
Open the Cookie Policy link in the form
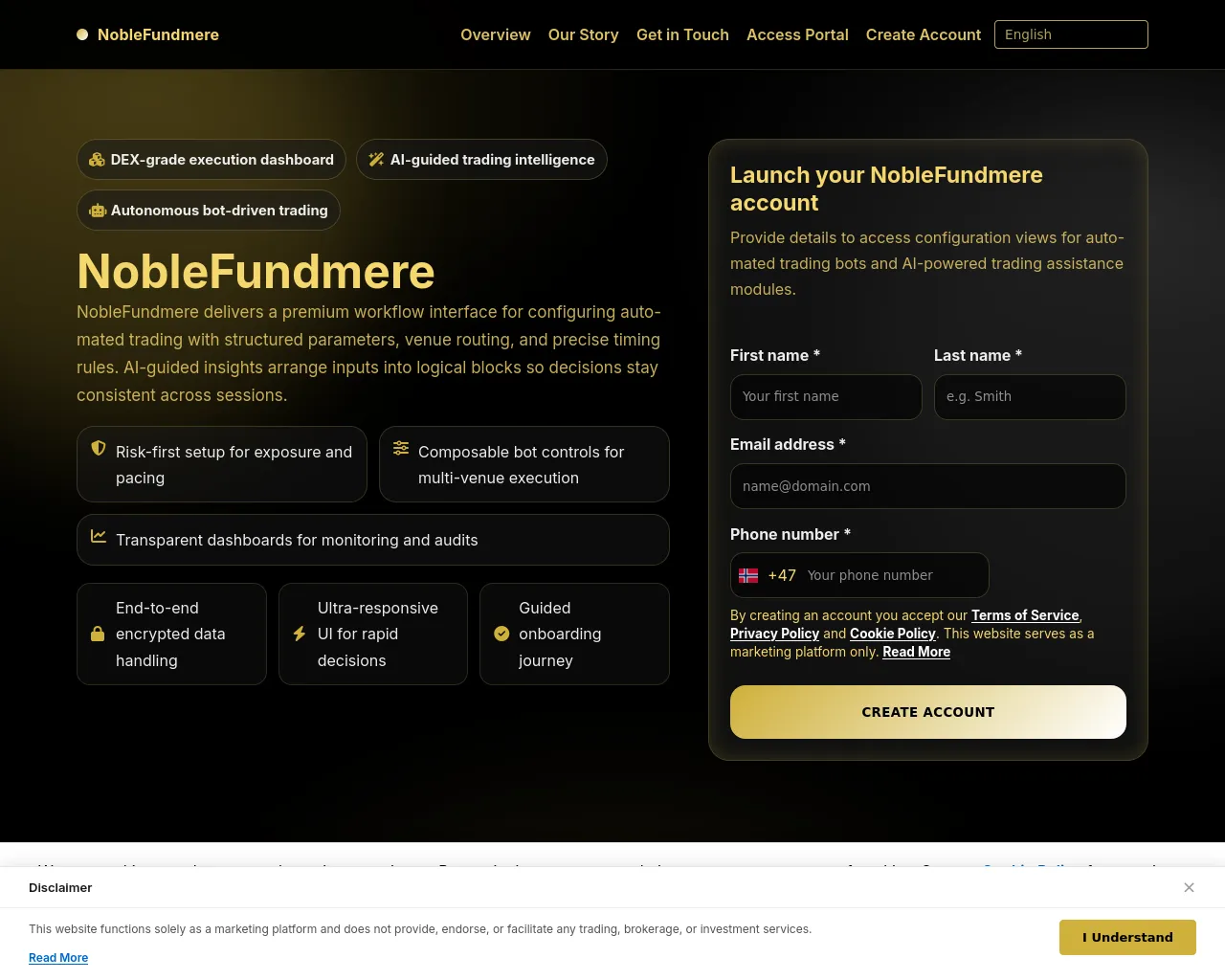click(x=893, y=634)
